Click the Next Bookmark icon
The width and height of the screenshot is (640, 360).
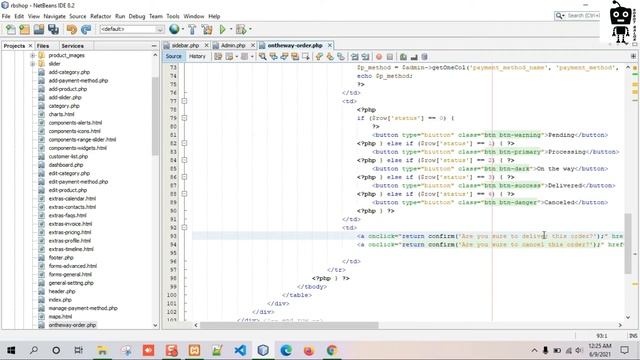pyautogui.click(x=329, y=57)
